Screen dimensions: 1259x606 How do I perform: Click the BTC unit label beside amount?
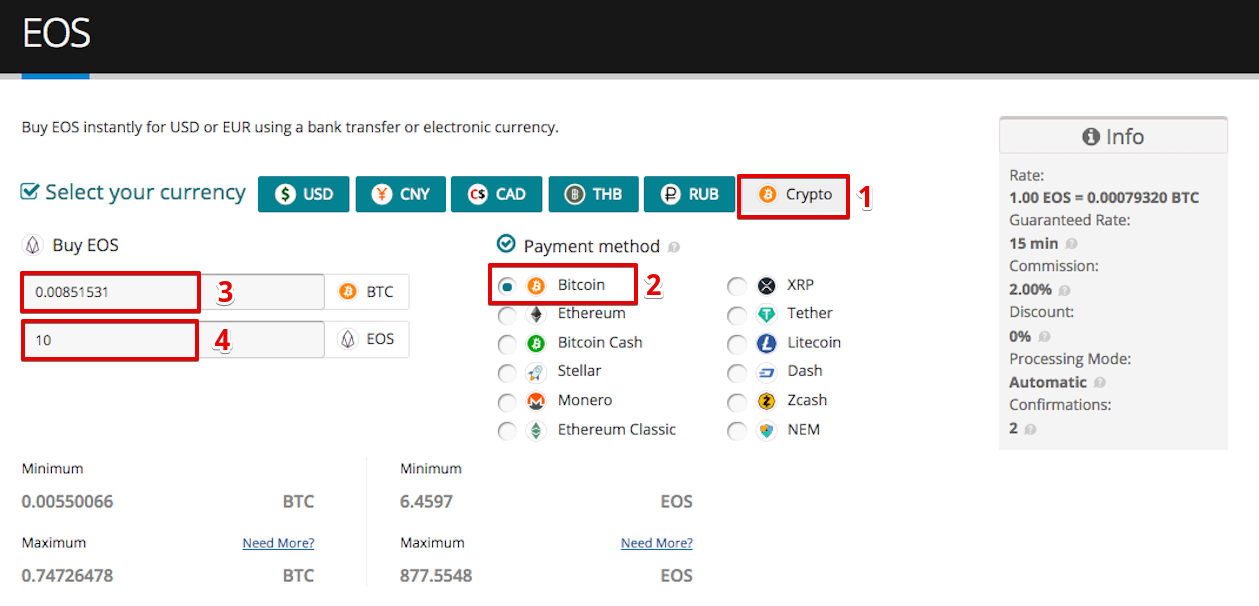coord(367,292)
